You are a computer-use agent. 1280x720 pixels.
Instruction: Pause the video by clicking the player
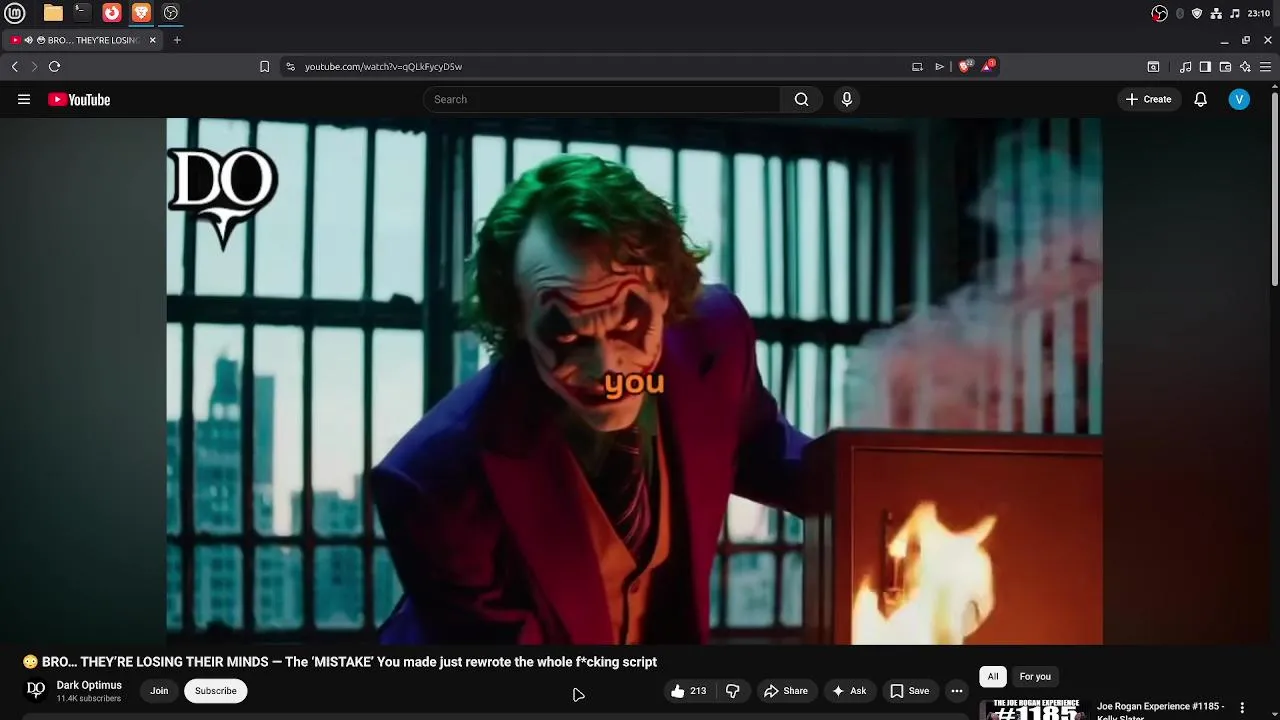click(634, 381)
